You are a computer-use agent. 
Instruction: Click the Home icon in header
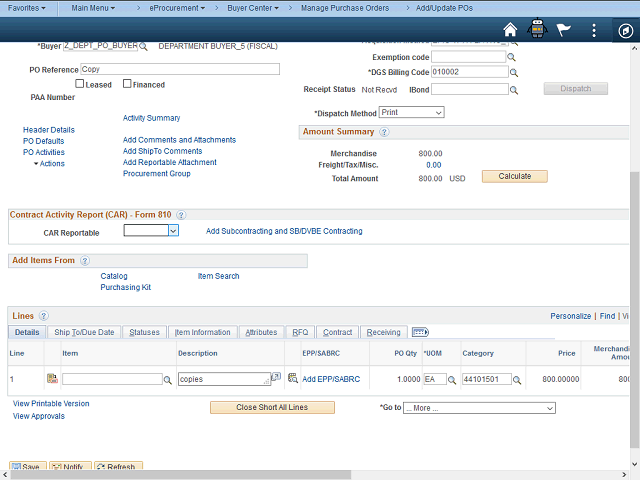(x=511, y=29)
